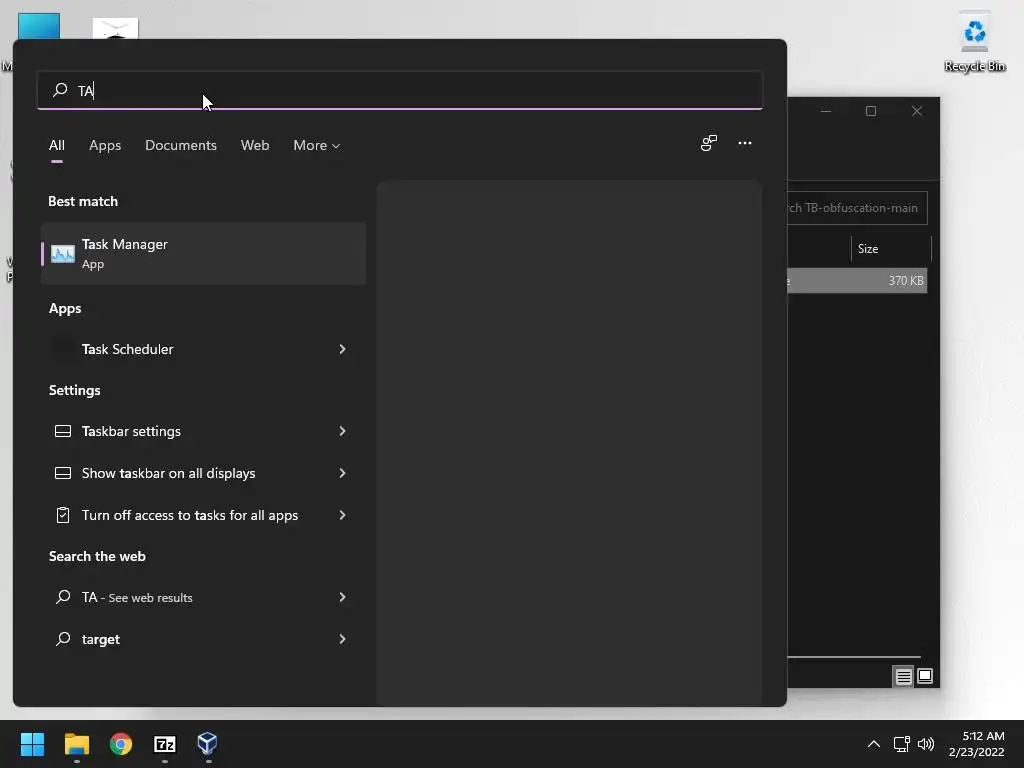Click the search magnifier icon in search box
Image resolution: width=1024 pixels, height=768 pixels.
[60, 89]
